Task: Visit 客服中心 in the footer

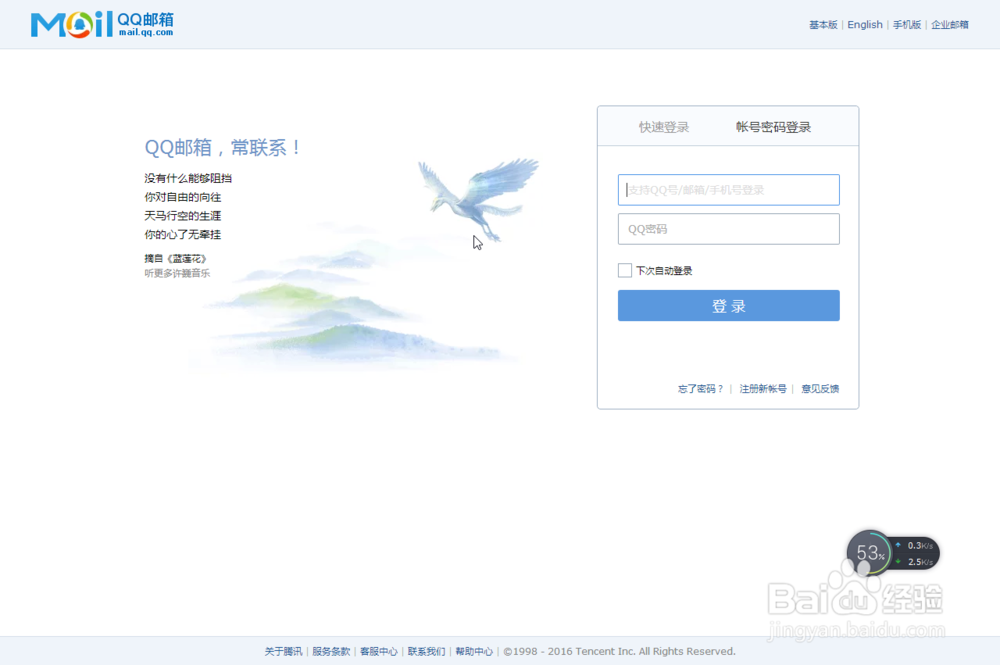Action: point(379,652)
